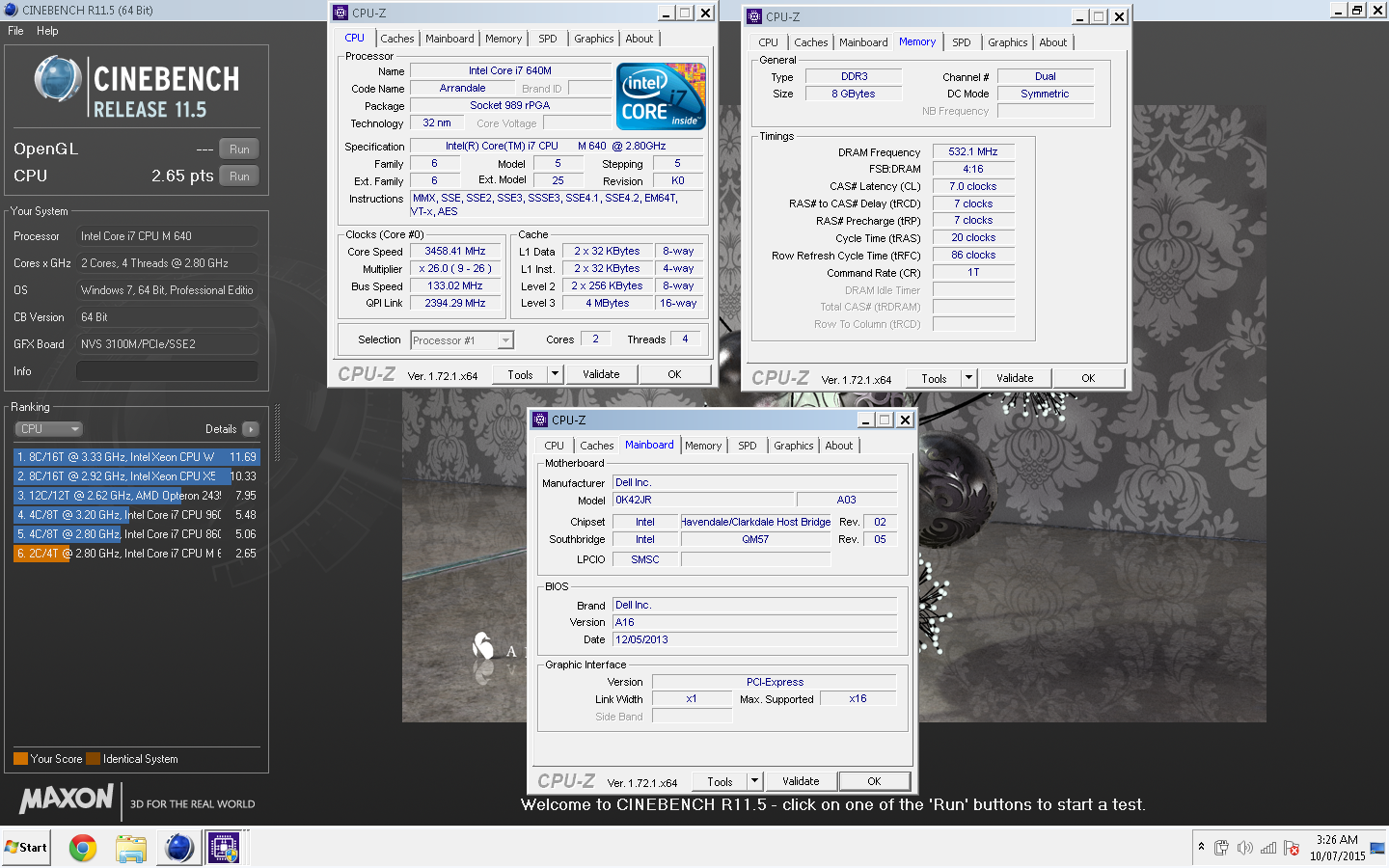Click Windows Start button
The width and height of the screenshot is (1389, 868).
click(x=26, y=848)
